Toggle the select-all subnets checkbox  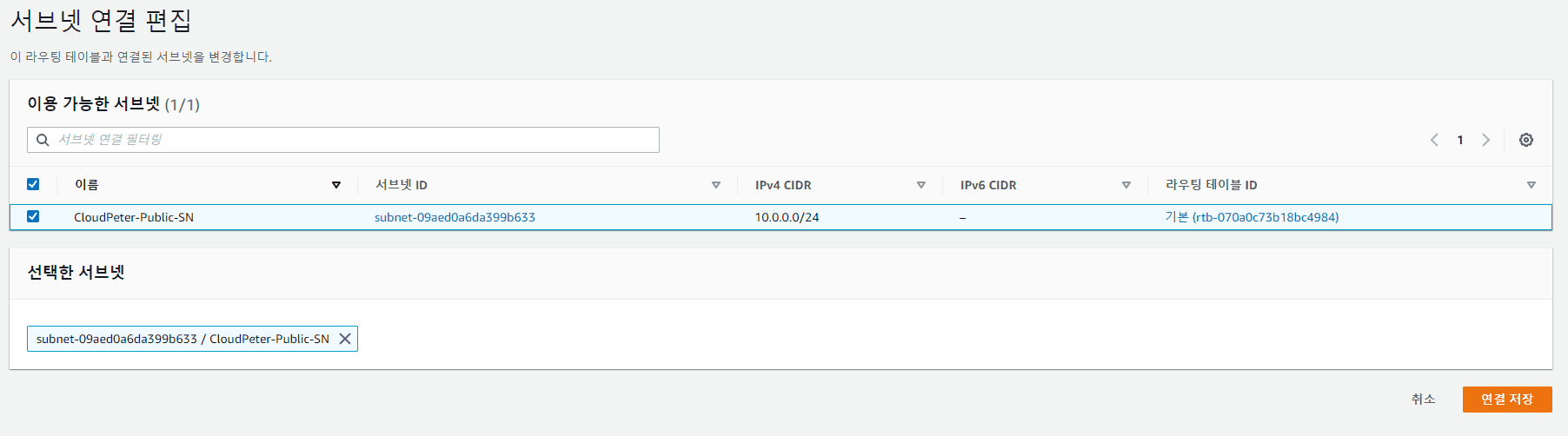coord(33,184)
